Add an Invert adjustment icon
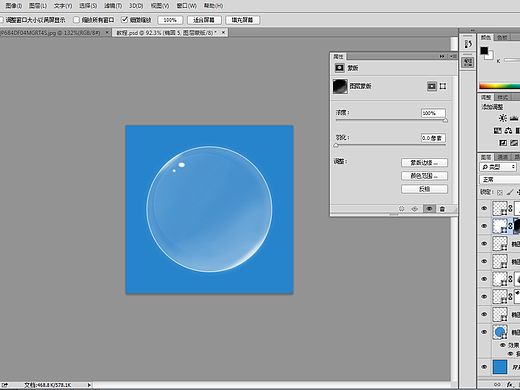Image resolution: width=520 pixels, height=390 pixels. [503, 143]
